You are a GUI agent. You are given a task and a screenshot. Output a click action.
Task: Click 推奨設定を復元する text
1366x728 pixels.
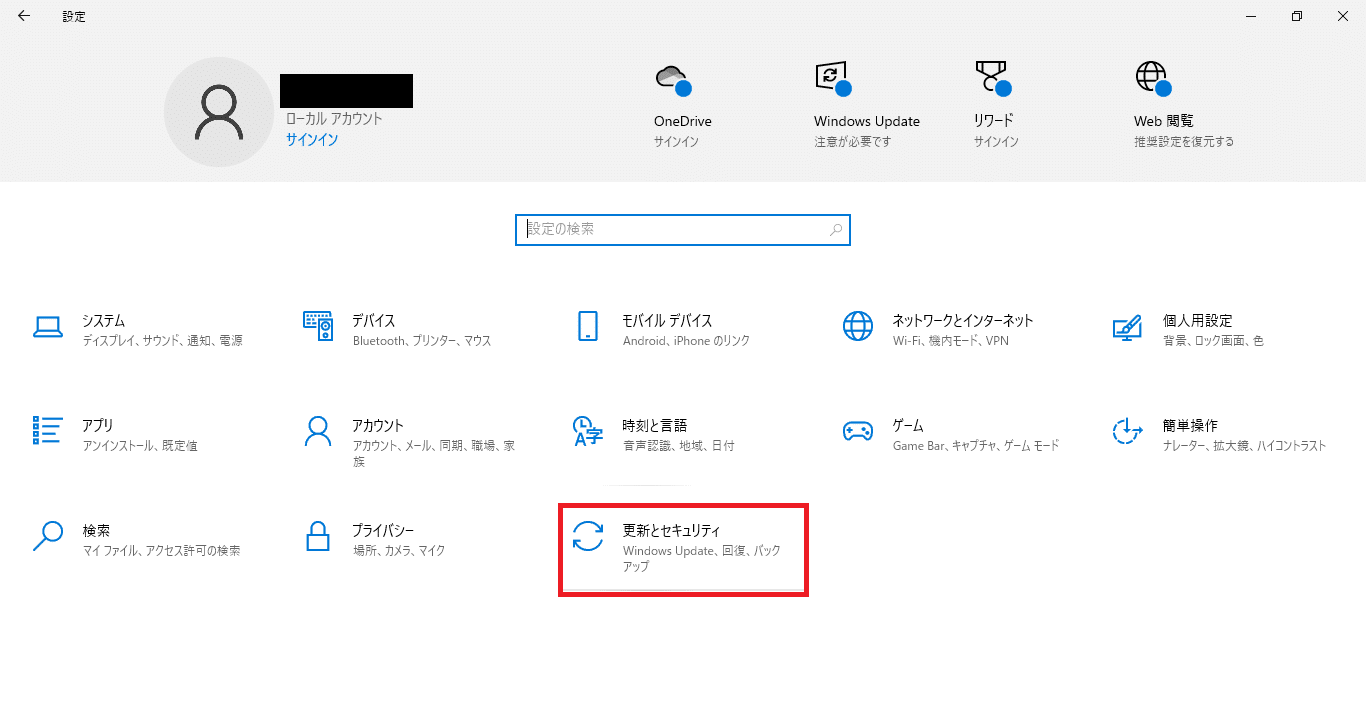[x=1184, y=142]
